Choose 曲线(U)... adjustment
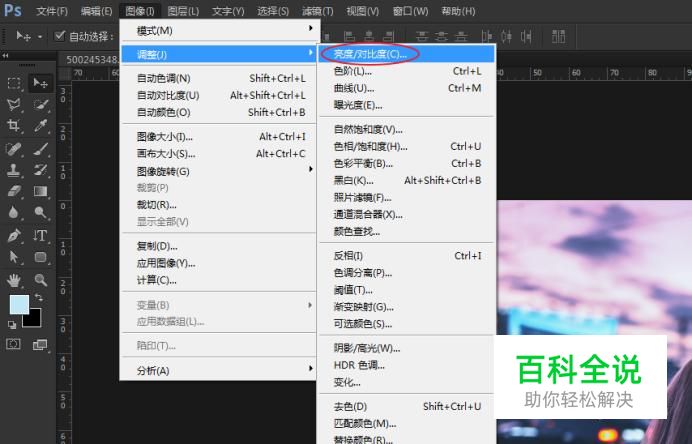The height and width of the screenshot is (444, 692). 407,88
